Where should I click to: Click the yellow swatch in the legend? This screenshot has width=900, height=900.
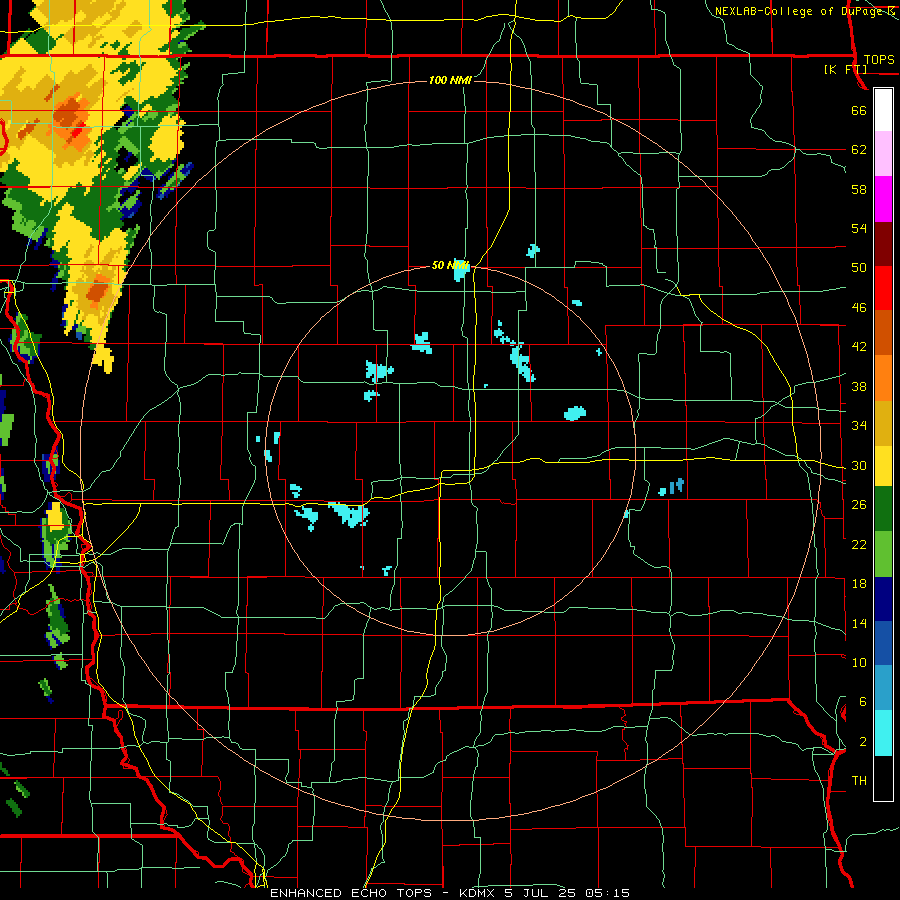(883, 466)
